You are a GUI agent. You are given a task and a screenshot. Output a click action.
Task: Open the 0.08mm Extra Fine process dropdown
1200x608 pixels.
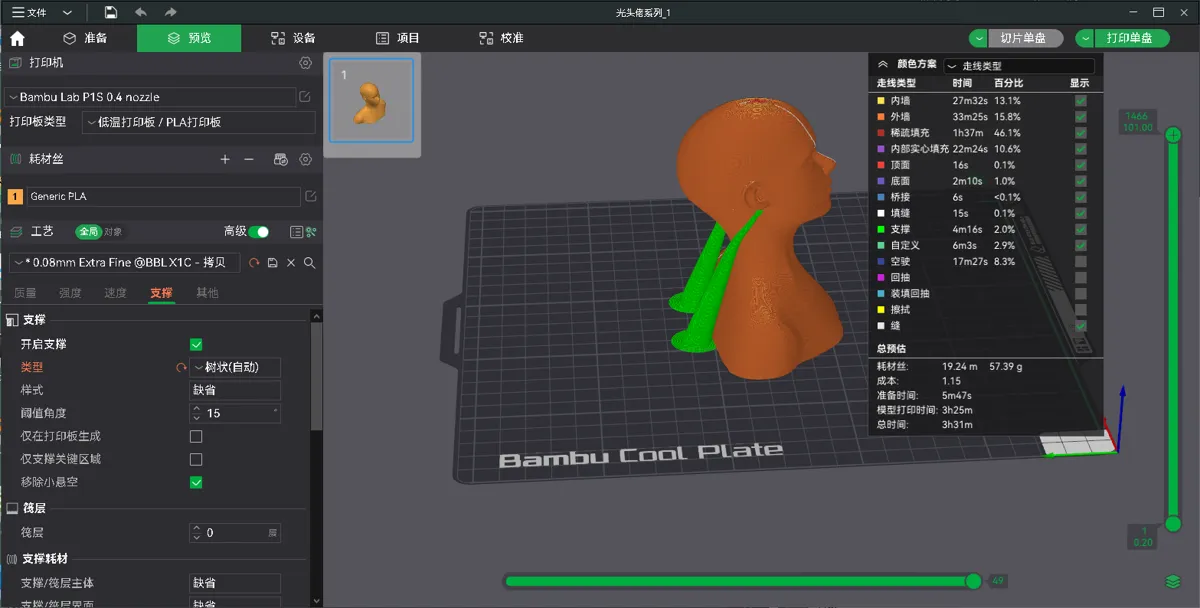click(125, 263)
